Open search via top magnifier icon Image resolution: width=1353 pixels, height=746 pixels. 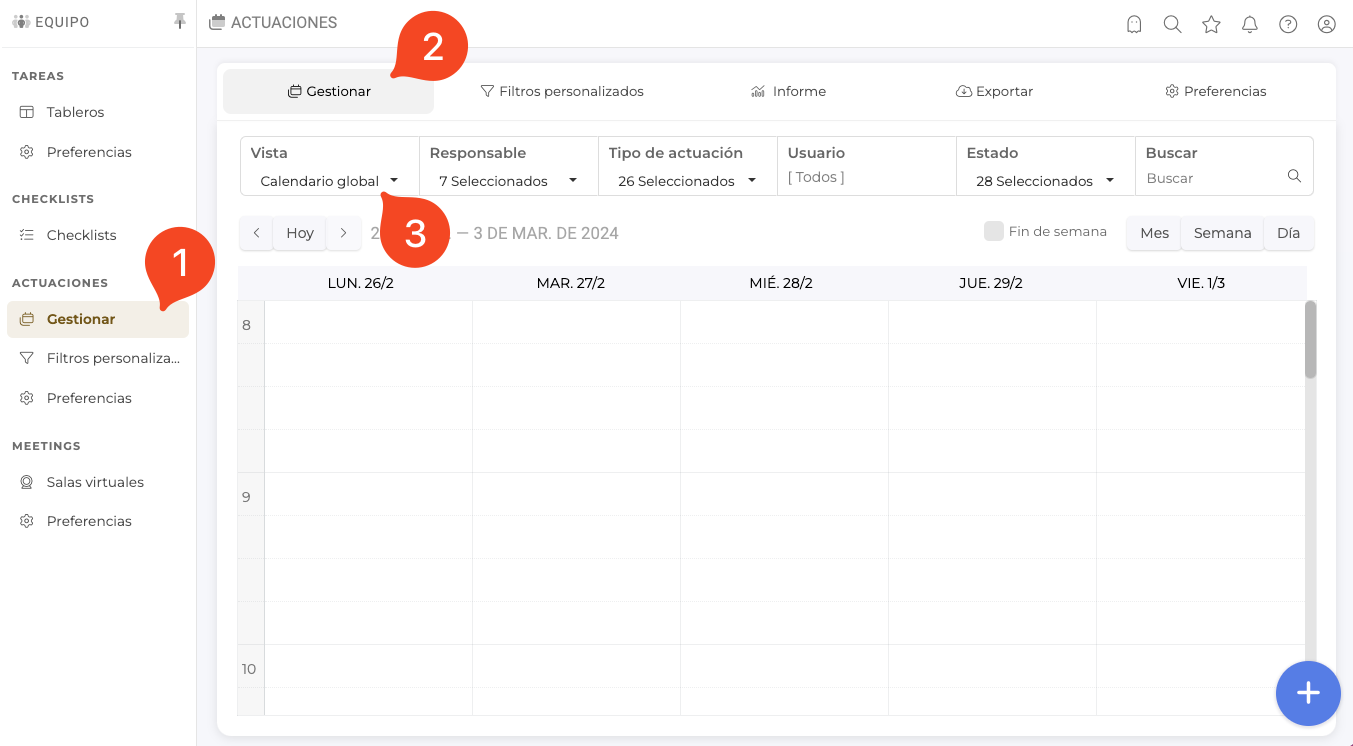pos(1173,24)
